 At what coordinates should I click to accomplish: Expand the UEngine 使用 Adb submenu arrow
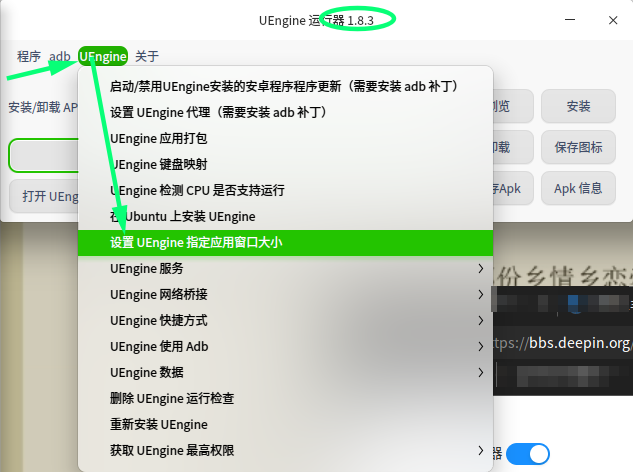point(480,346)
